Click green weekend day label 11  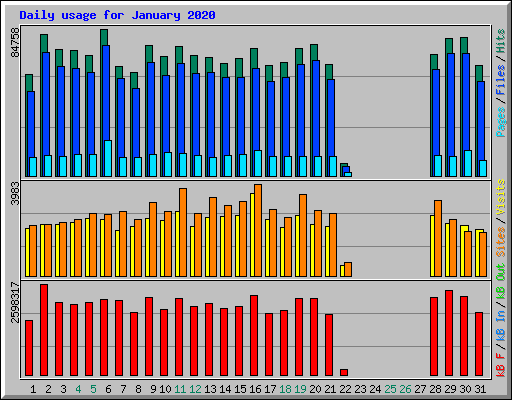(x=180, y=389)
